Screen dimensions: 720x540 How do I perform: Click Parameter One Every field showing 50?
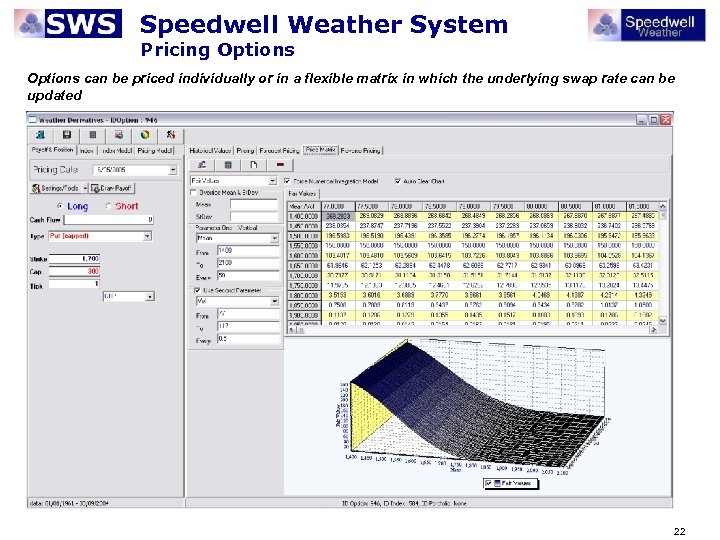(248, 276)
